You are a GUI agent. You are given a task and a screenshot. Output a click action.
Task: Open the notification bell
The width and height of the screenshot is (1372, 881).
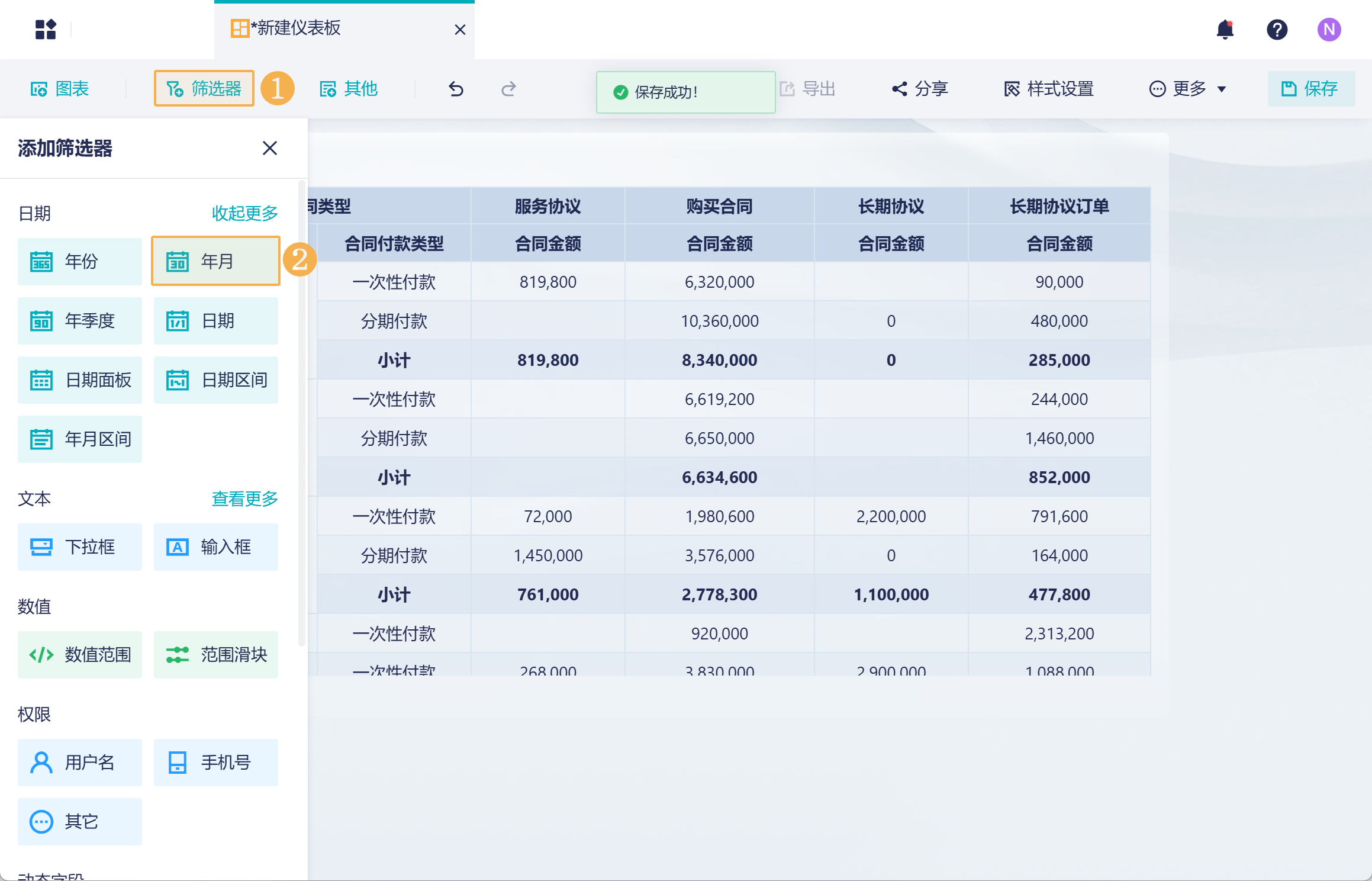[1225, 30]
